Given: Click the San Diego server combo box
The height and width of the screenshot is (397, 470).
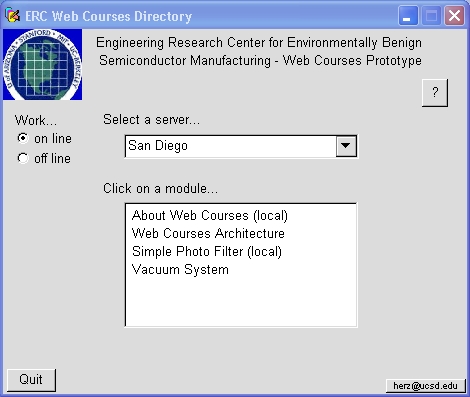Looking at the screenshot, I should click(241, 146).
